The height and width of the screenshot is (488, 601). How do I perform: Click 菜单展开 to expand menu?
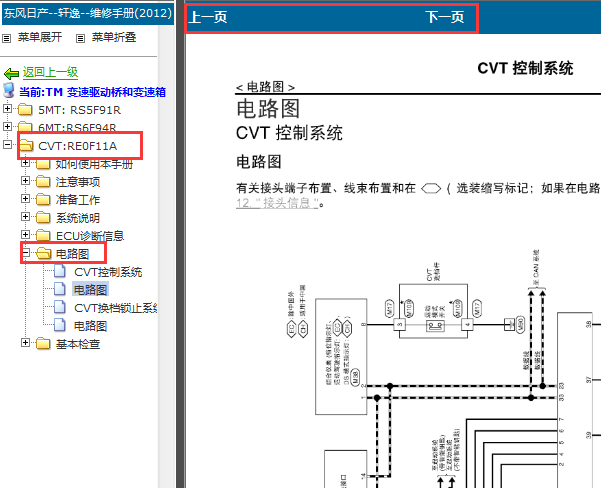pos(39,37)
